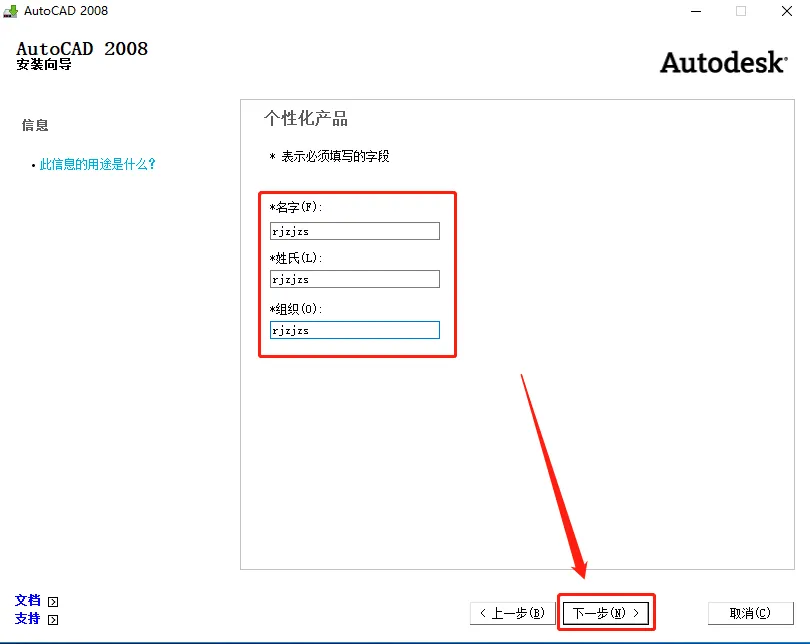Image resolution: width=810 pixels, height=644 pixels.
Task: Click the *姓氏(L): label
Action: [295, 258]
